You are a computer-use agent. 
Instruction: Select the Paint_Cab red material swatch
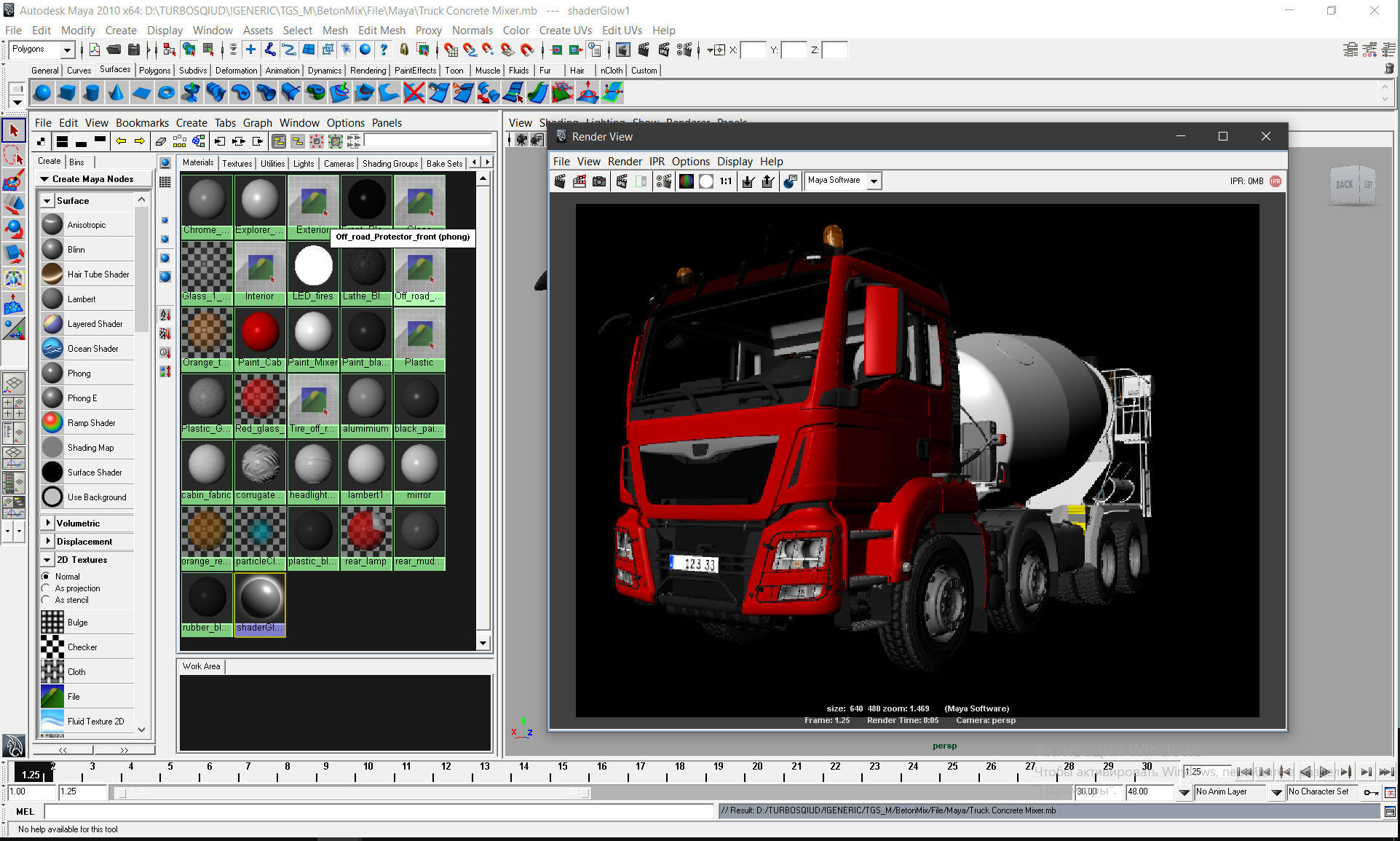click(x=260, y=338)
